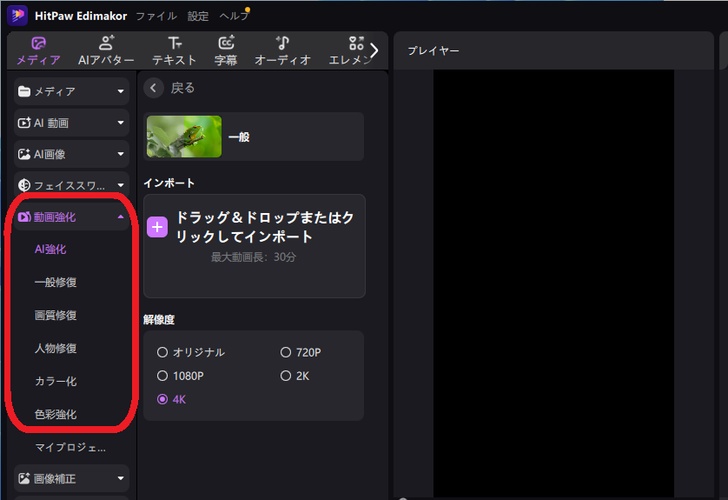Open the エレメント tab icon
Image resolution: width=728 pixels, height=500 pixels.
pos(356,43)
